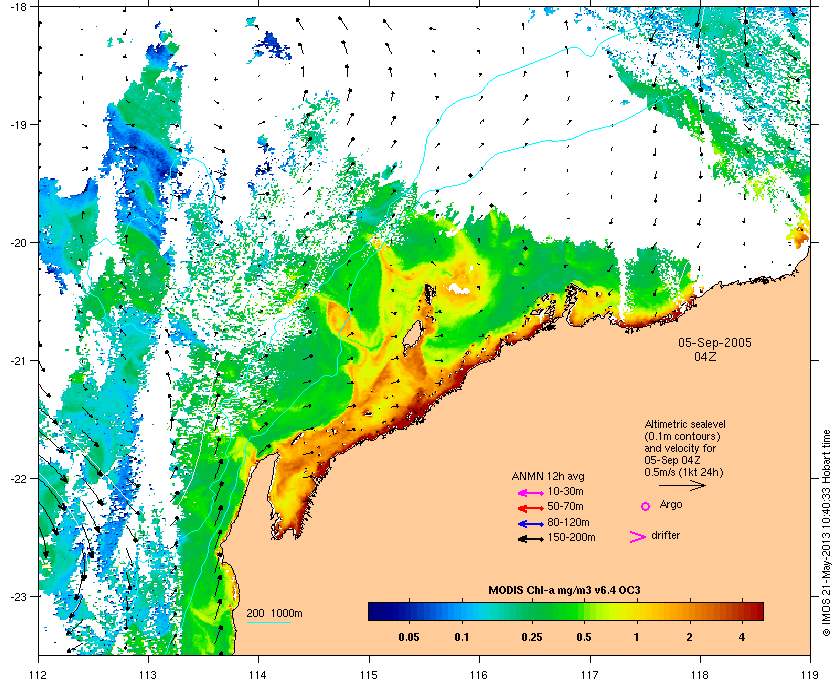Click the colorbar tick label 2
The image size is (840, 680).
point(689,638)
